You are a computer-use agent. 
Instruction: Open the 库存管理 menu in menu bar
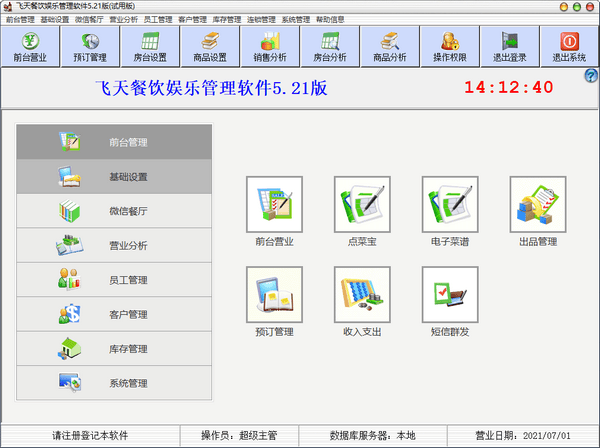(x=227, y=19)
